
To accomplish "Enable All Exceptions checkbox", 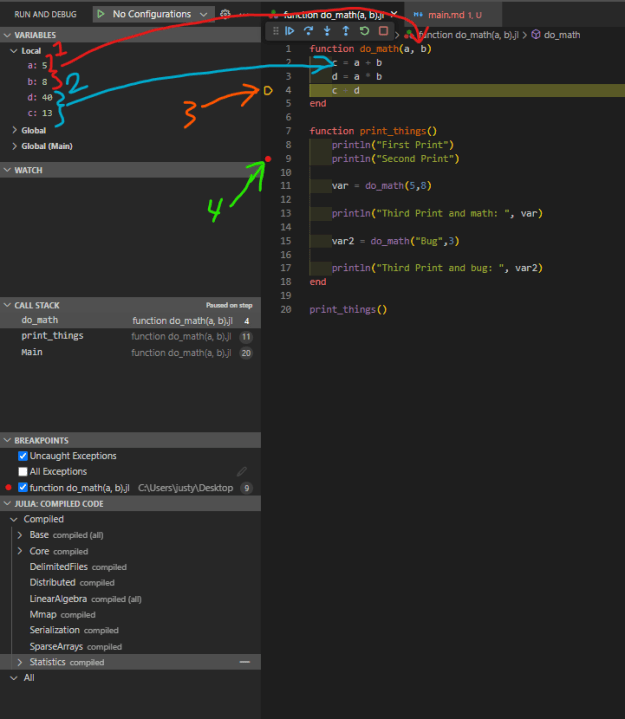I will (x=22, y=471).
